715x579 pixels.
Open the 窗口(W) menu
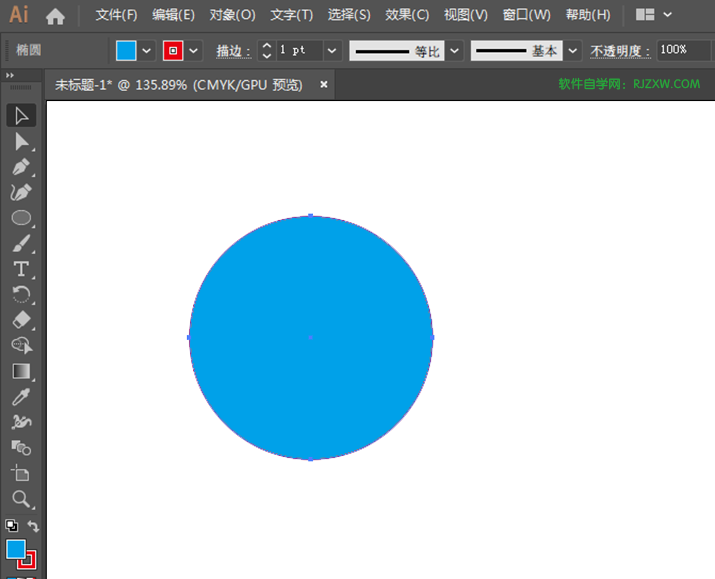[x=527, y=15]
